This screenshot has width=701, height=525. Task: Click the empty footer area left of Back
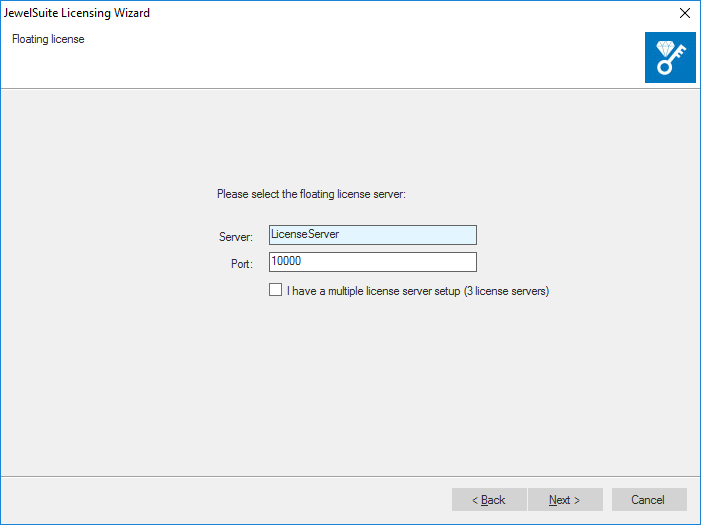coord(220,499)
